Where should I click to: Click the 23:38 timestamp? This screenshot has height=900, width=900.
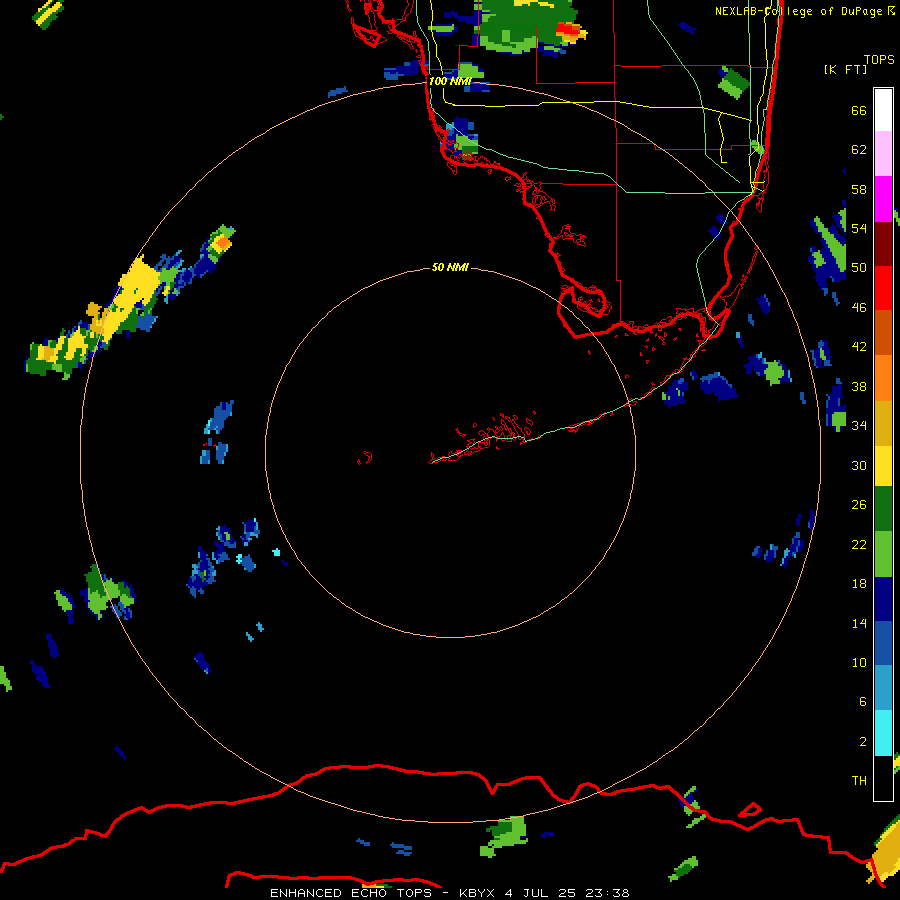click(607, 893)
